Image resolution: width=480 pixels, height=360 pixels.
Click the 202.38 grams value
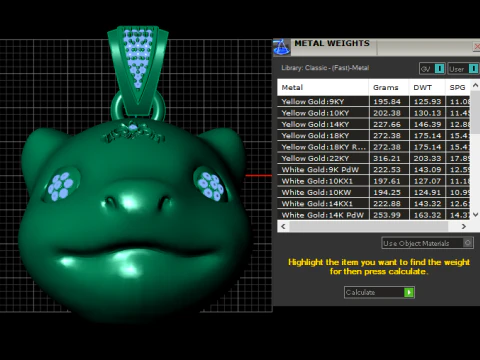(x=387, y=113)
